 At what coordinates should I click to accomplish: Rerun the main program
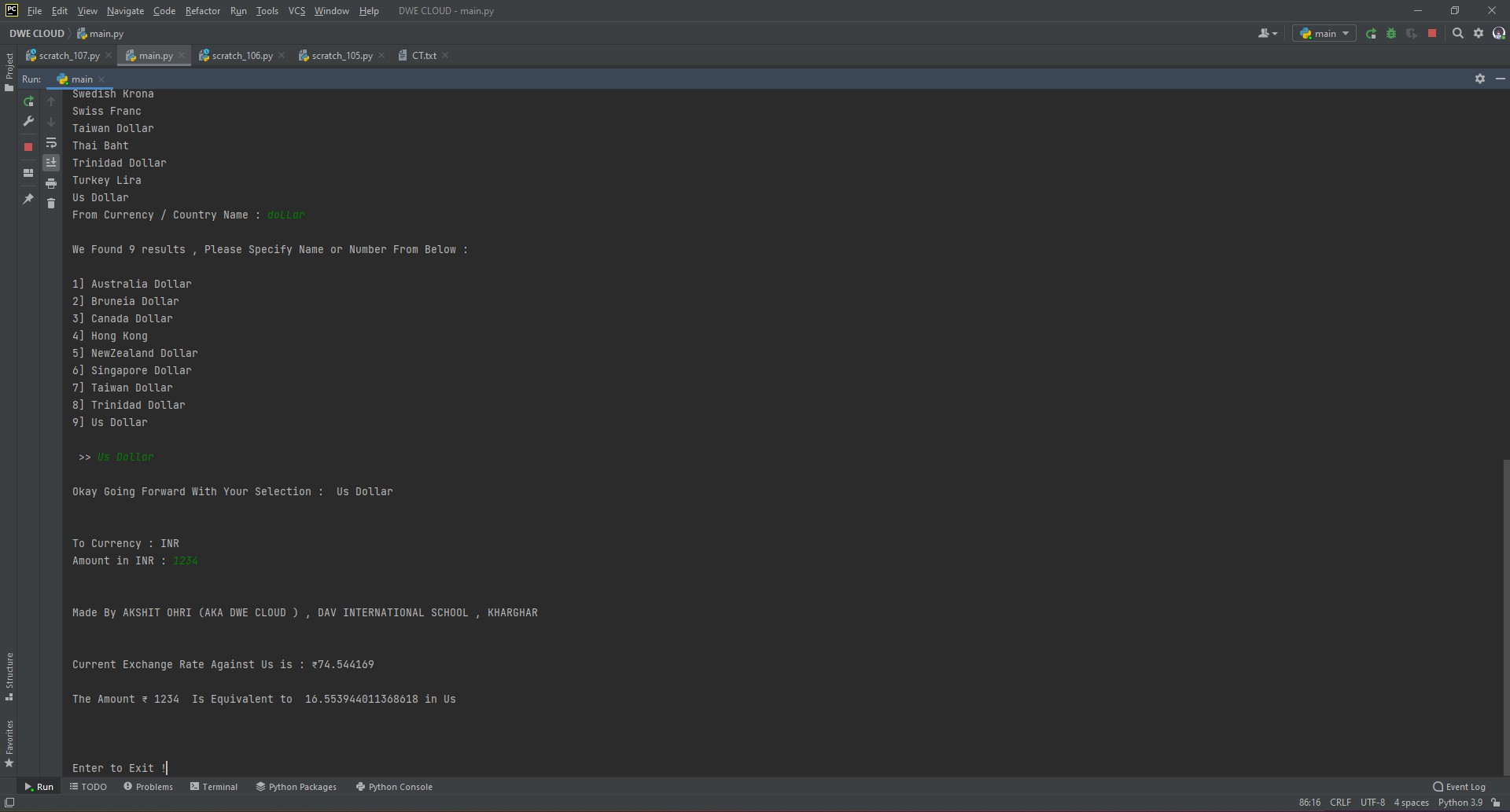point(28,103)
